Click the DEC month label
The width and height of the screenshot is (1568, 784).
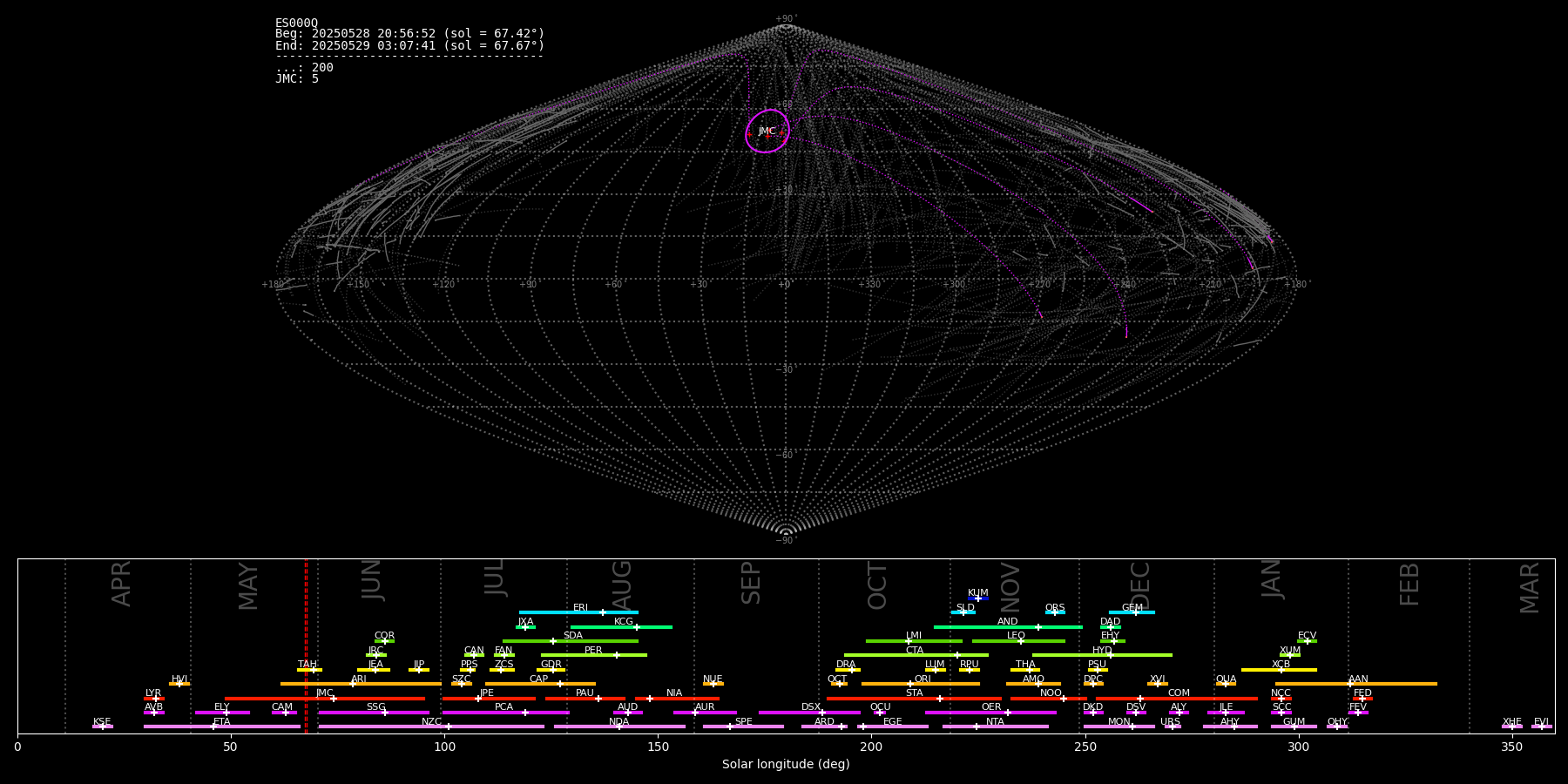tap(1140, 585)
